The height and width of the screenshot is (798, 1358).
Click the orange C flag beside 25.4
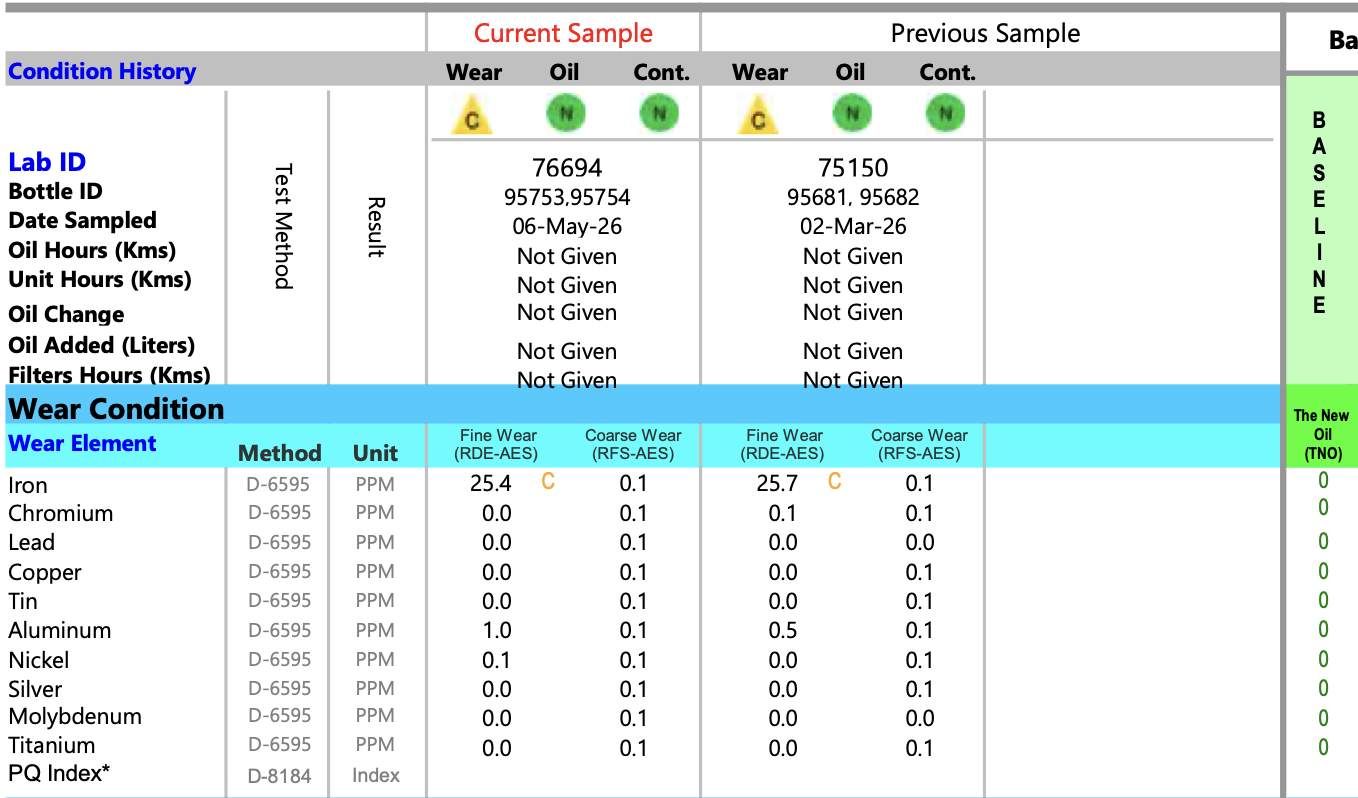(548, 482)
